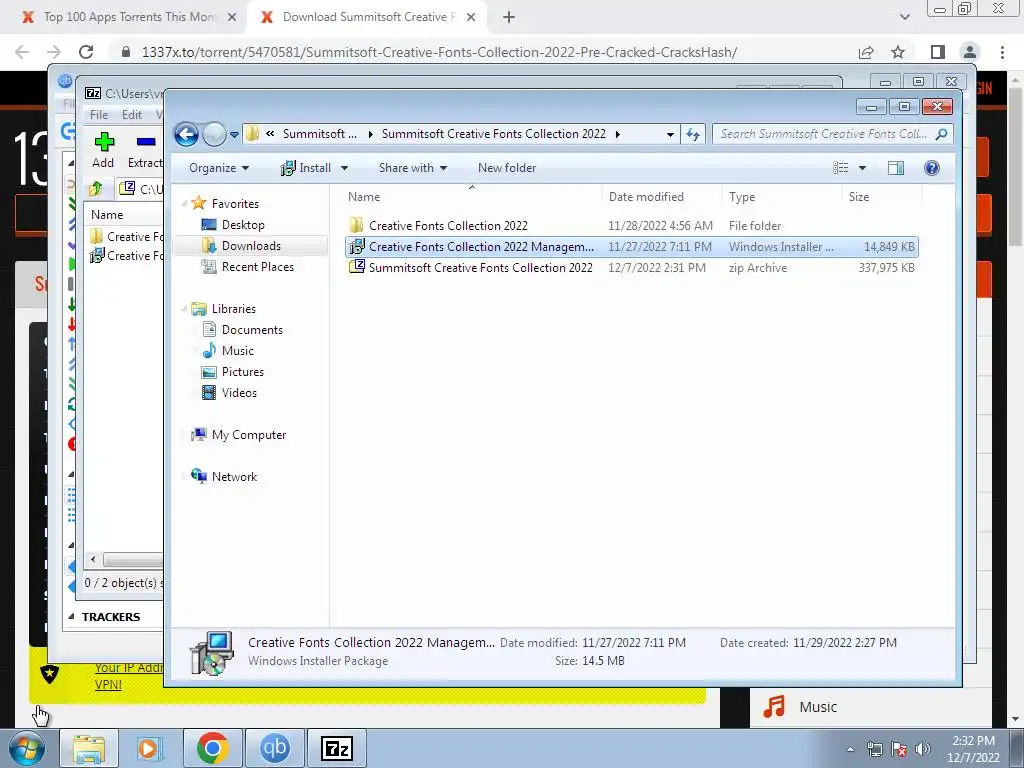Bookmark this page with the star icon
Viewport: 1024px width, 768px height.
tap(898, 52)
